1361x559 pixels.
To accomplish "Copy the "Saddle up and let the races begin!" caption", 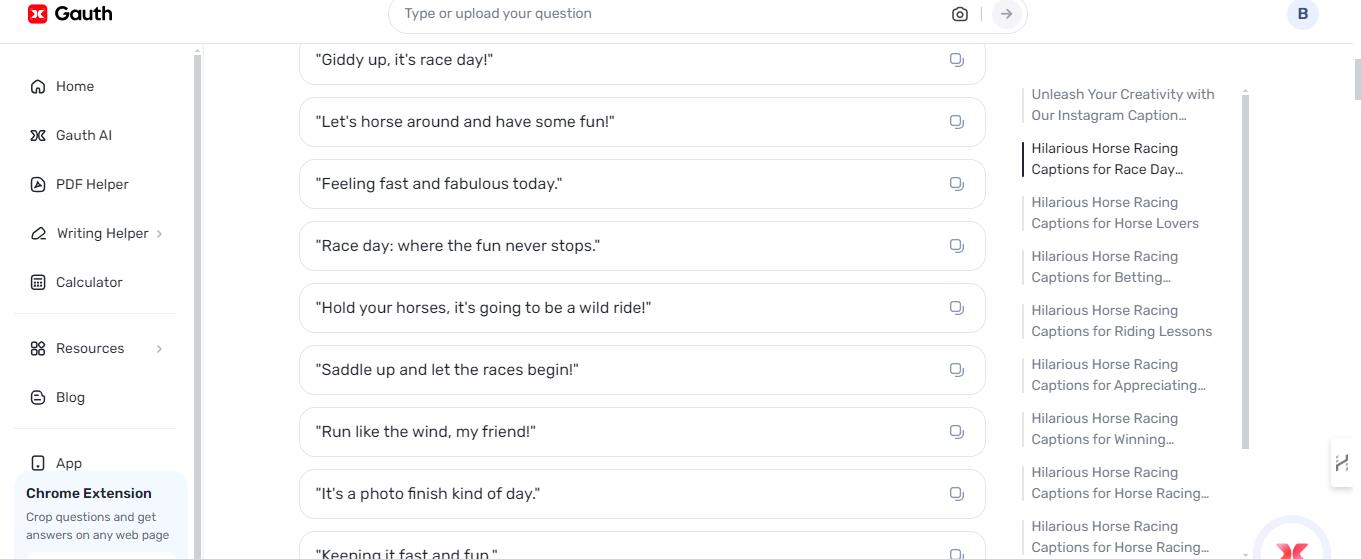I will (x=957, y=370).
